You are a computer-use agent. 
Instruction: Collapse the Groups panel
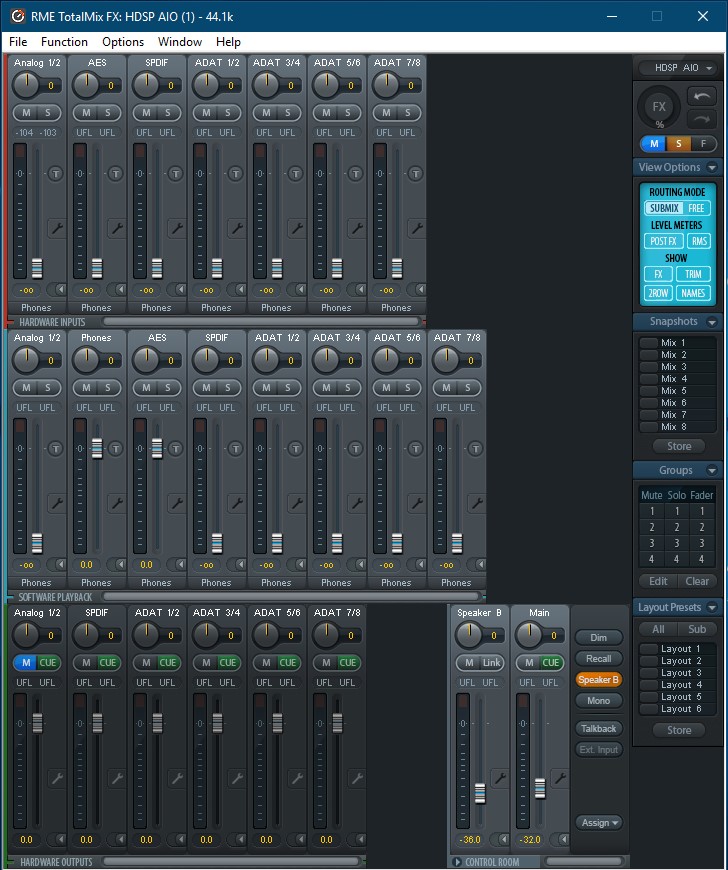tap(712, 471)
